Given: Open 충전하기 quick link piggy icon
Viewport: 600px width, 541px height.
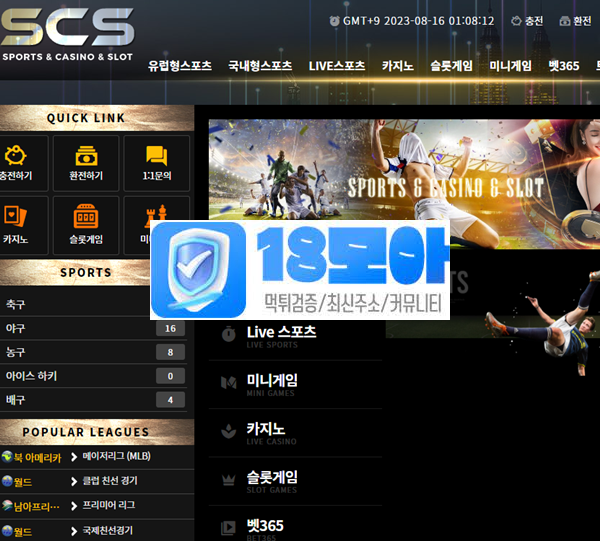Looking at the screenshot, I should 15,155.
